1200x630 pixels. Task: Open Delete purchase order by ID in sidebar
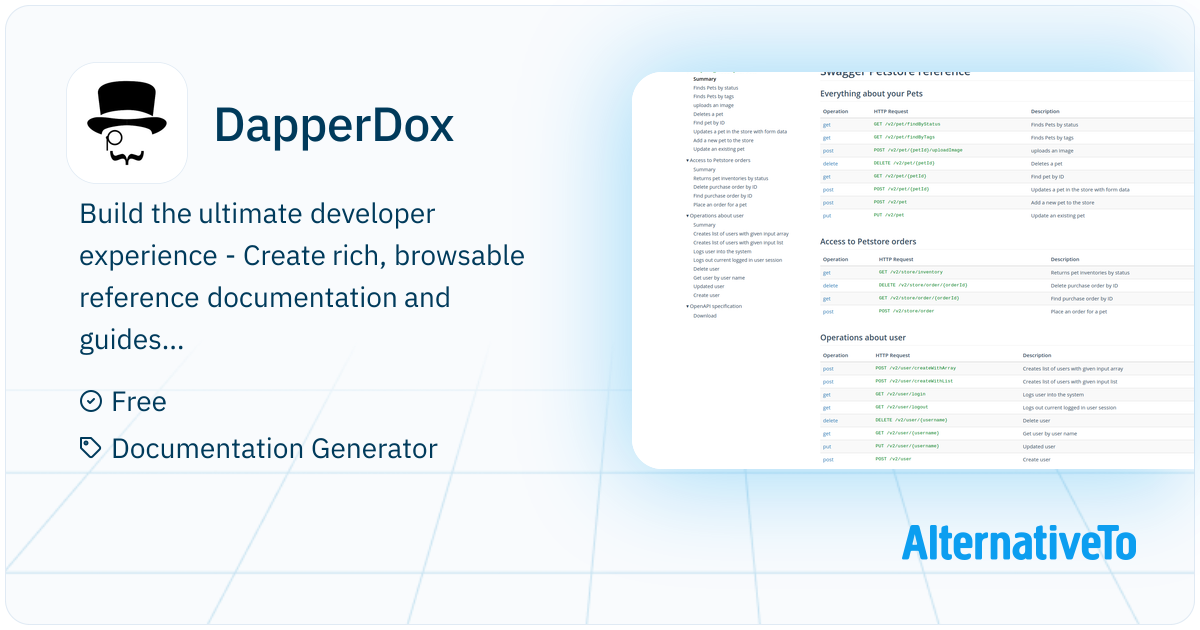pos(725,187)
